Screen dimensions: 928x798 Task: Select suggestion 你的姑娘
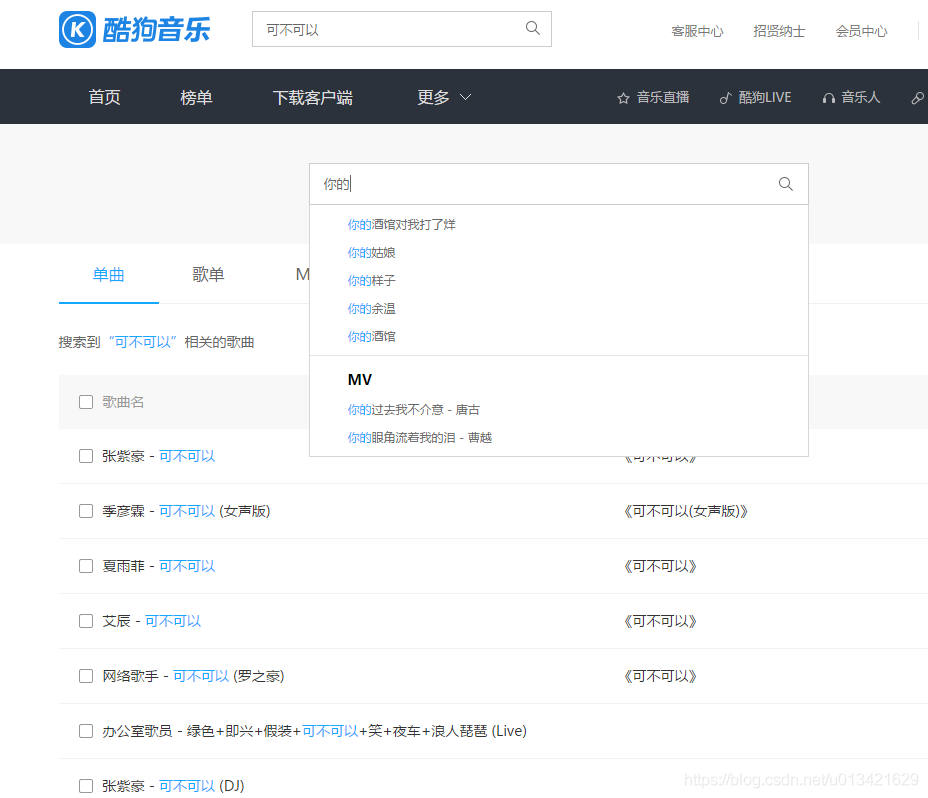tap(371, 253)
